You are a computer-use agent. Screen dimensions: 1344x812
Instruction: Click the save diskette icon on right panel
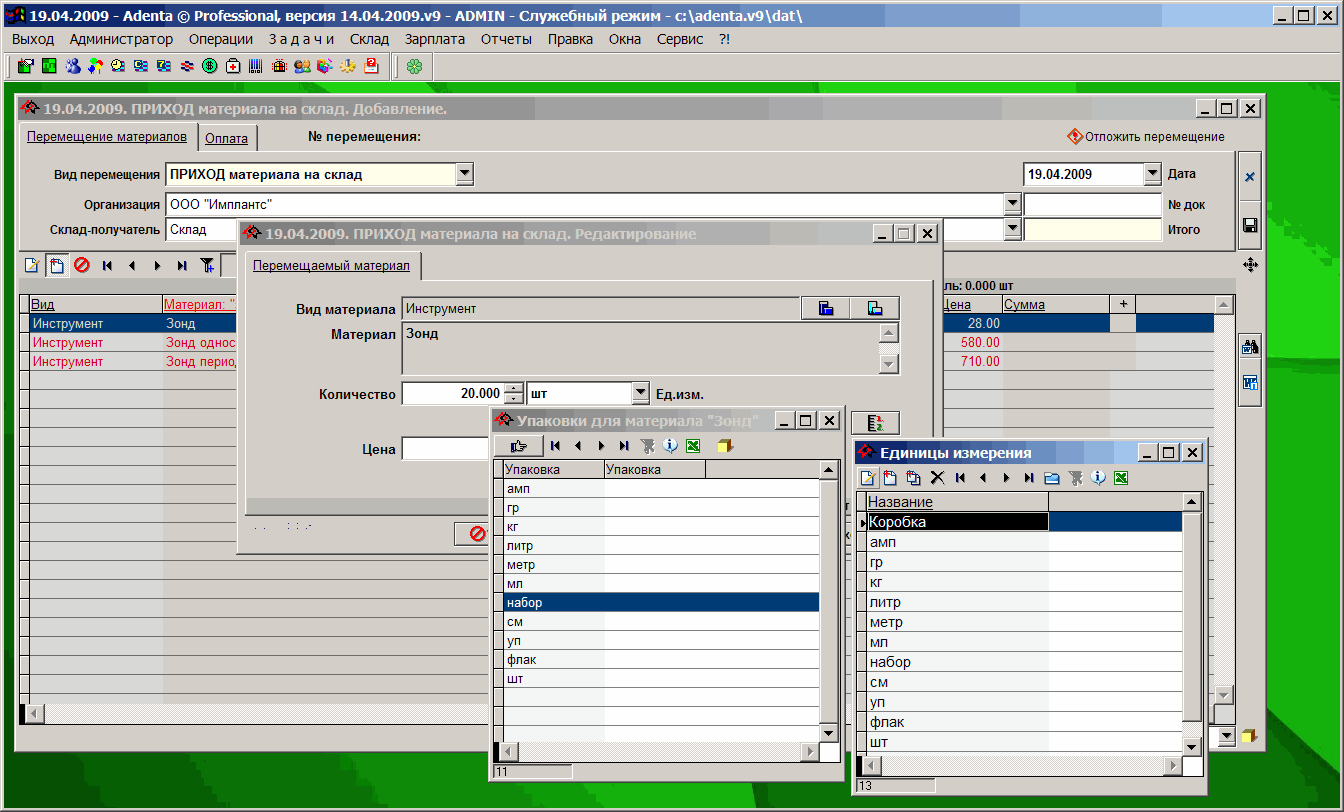pyautogui.click(x=1249, y=226)
